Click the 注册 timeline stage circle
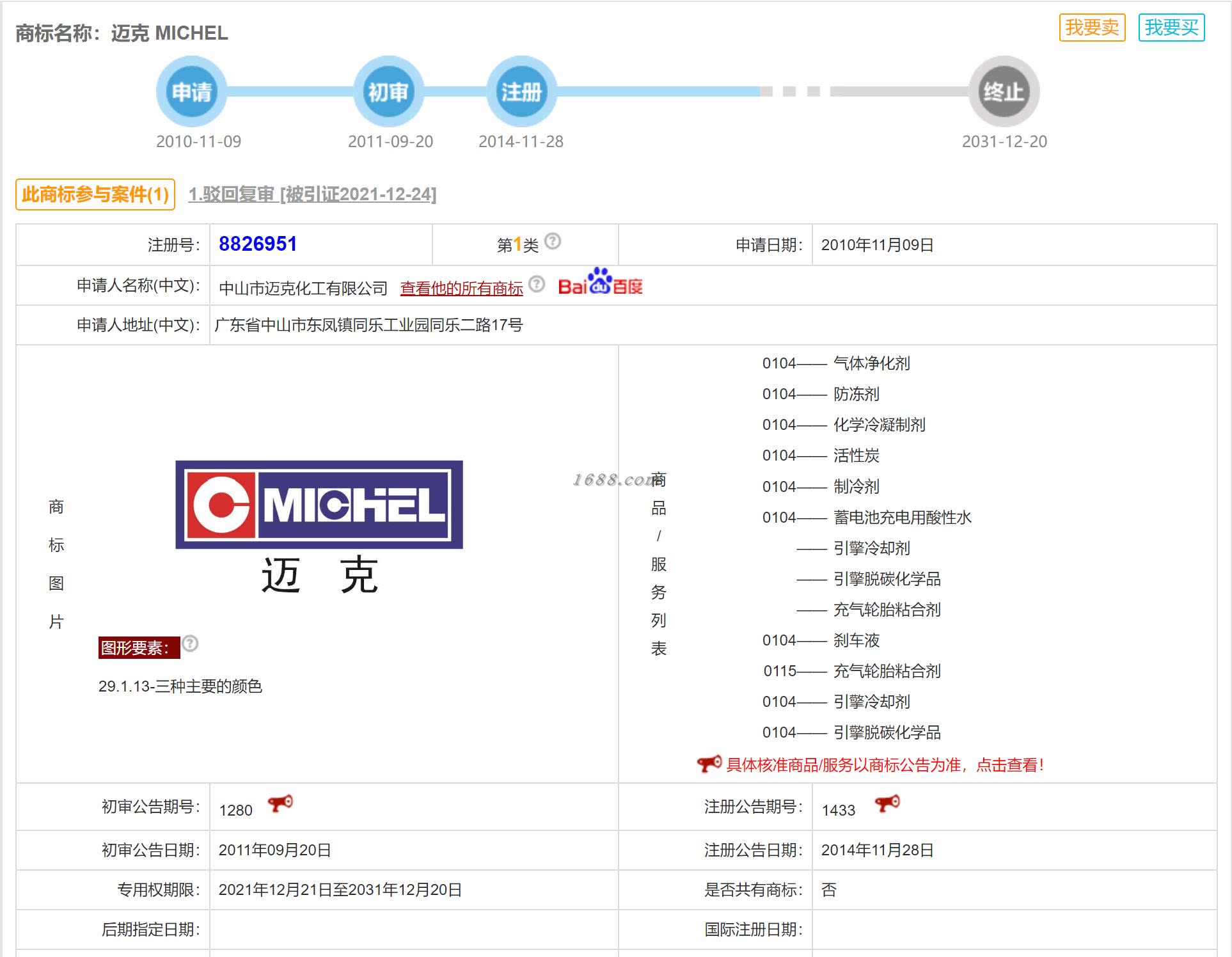 (521, 92)
